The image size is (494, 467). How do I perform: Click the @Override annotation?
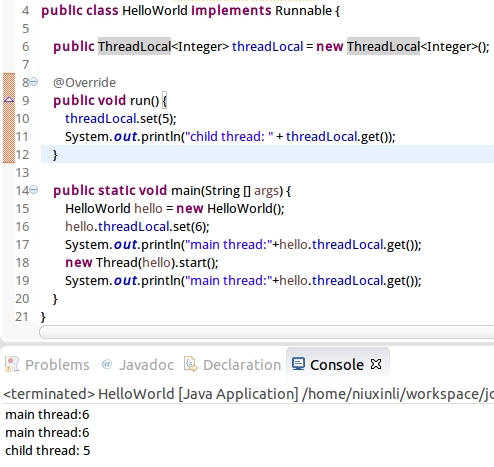(x=84, y=83)
